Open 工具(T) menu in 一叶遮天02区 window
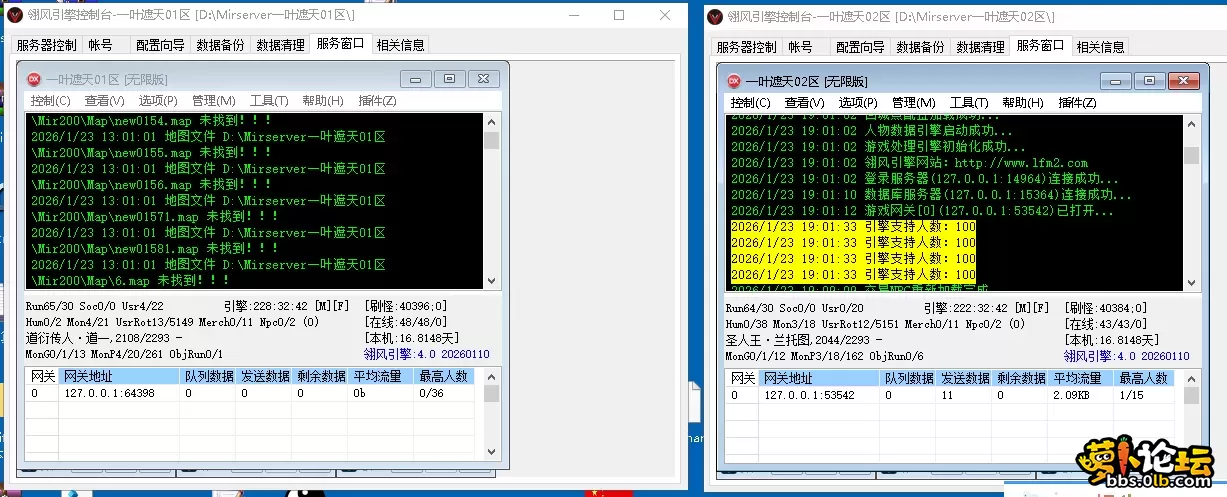Image resolution: width=1227 pixels, height=497 pixels. [x=968, y=103]
